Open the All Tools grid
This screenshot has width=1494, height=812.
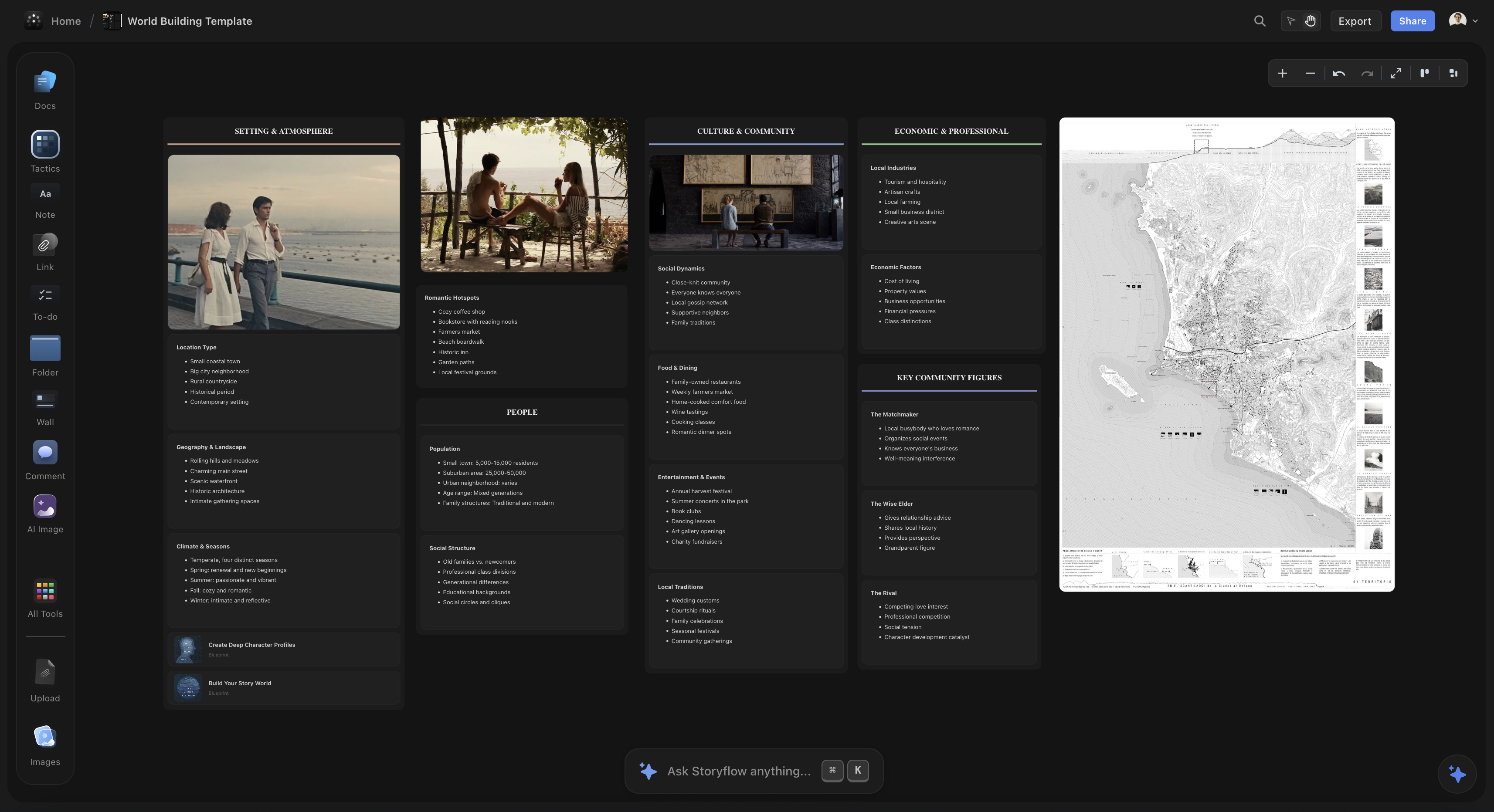point(44,591)
